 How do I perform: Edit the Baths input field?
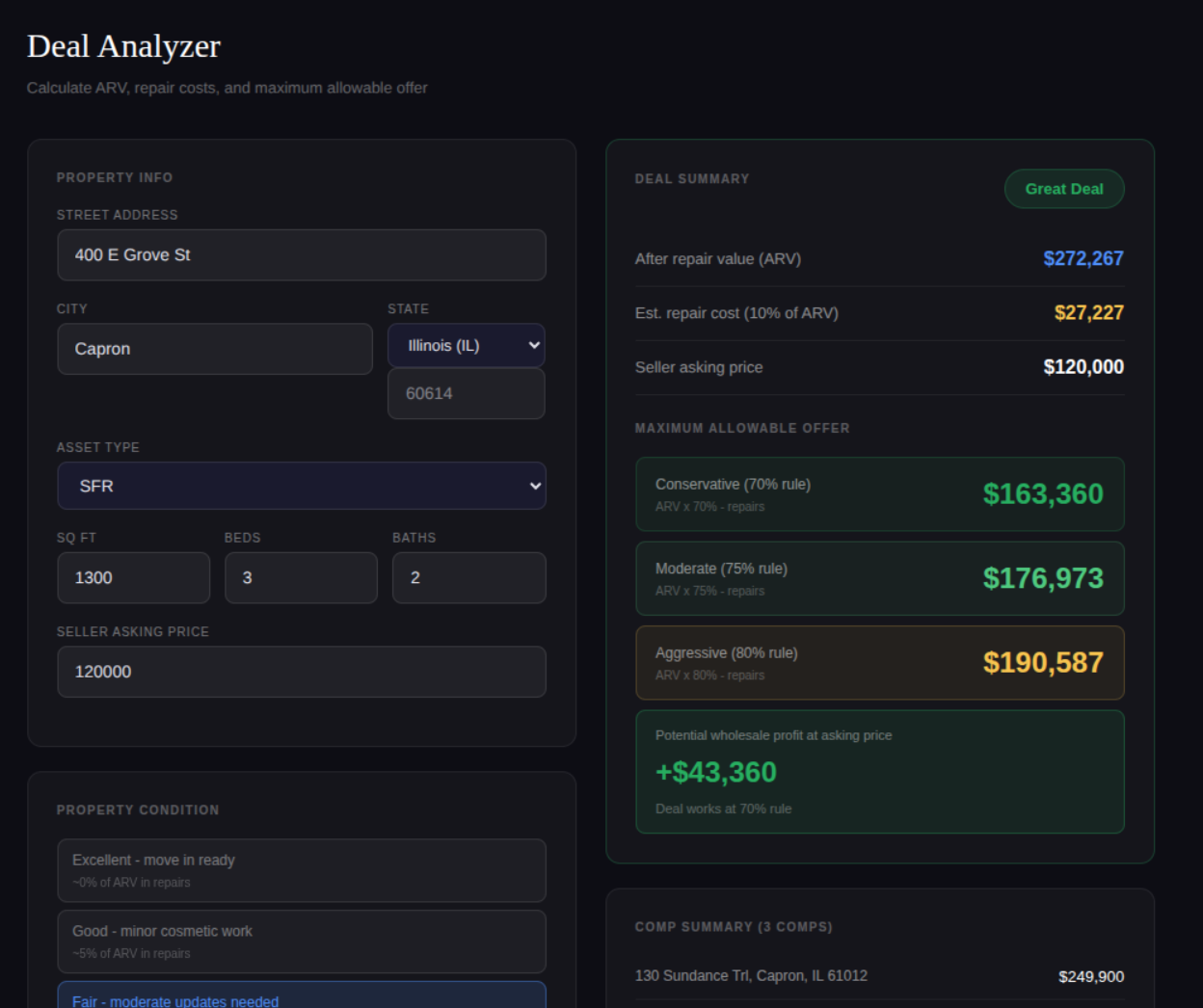click(468, 577)
